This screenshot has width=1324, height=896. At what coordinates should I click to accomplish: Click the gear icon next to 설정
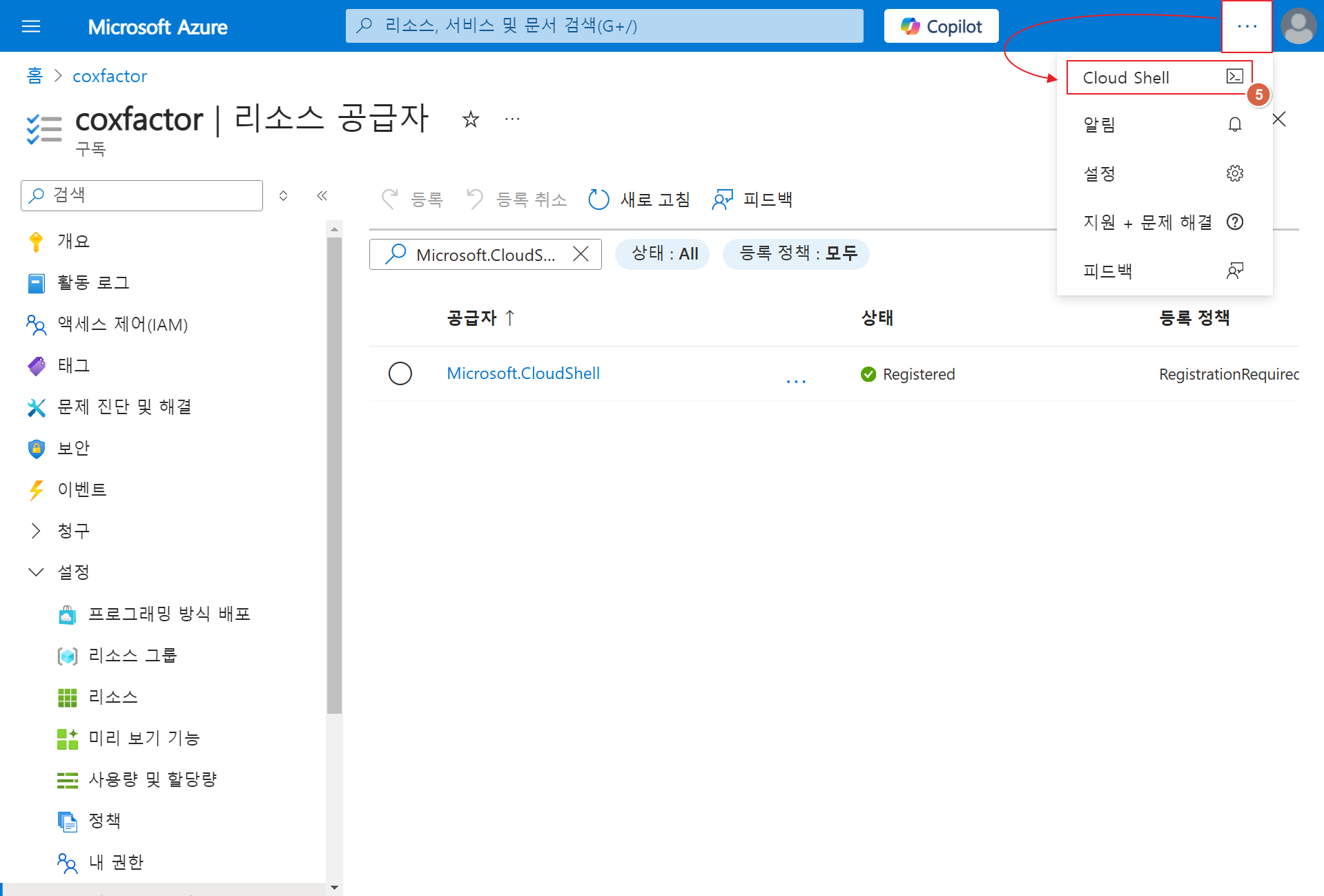pos(1235,173)
